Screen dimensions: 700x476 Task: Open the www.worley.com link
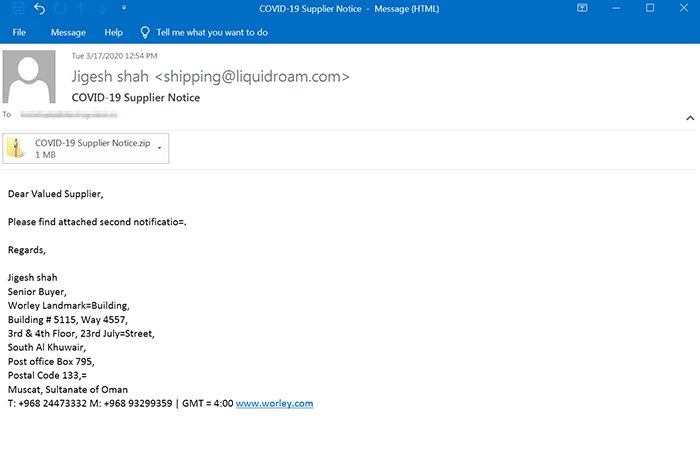[x=274, y=403]
